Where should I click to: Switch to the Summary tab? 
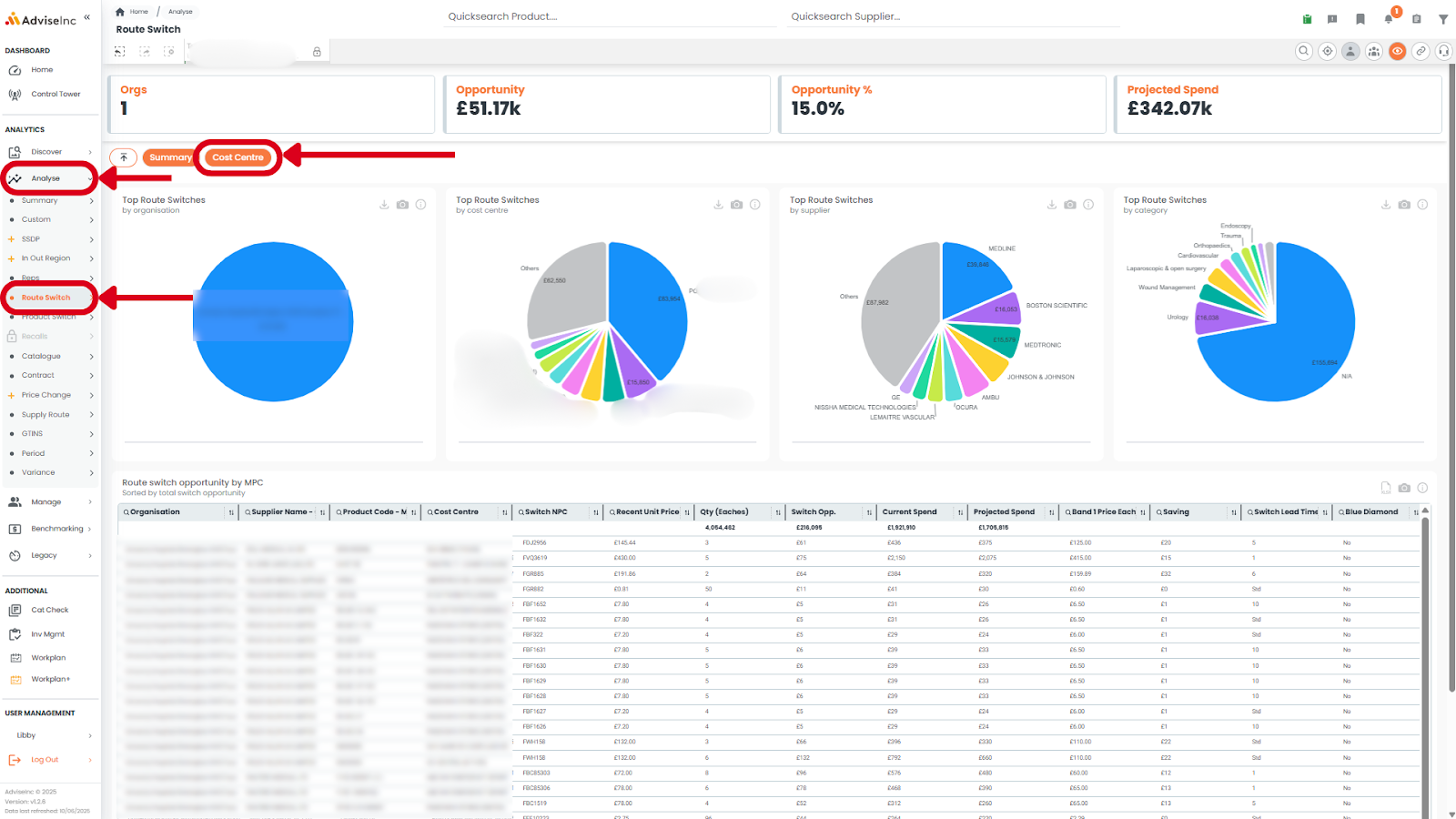170,157
